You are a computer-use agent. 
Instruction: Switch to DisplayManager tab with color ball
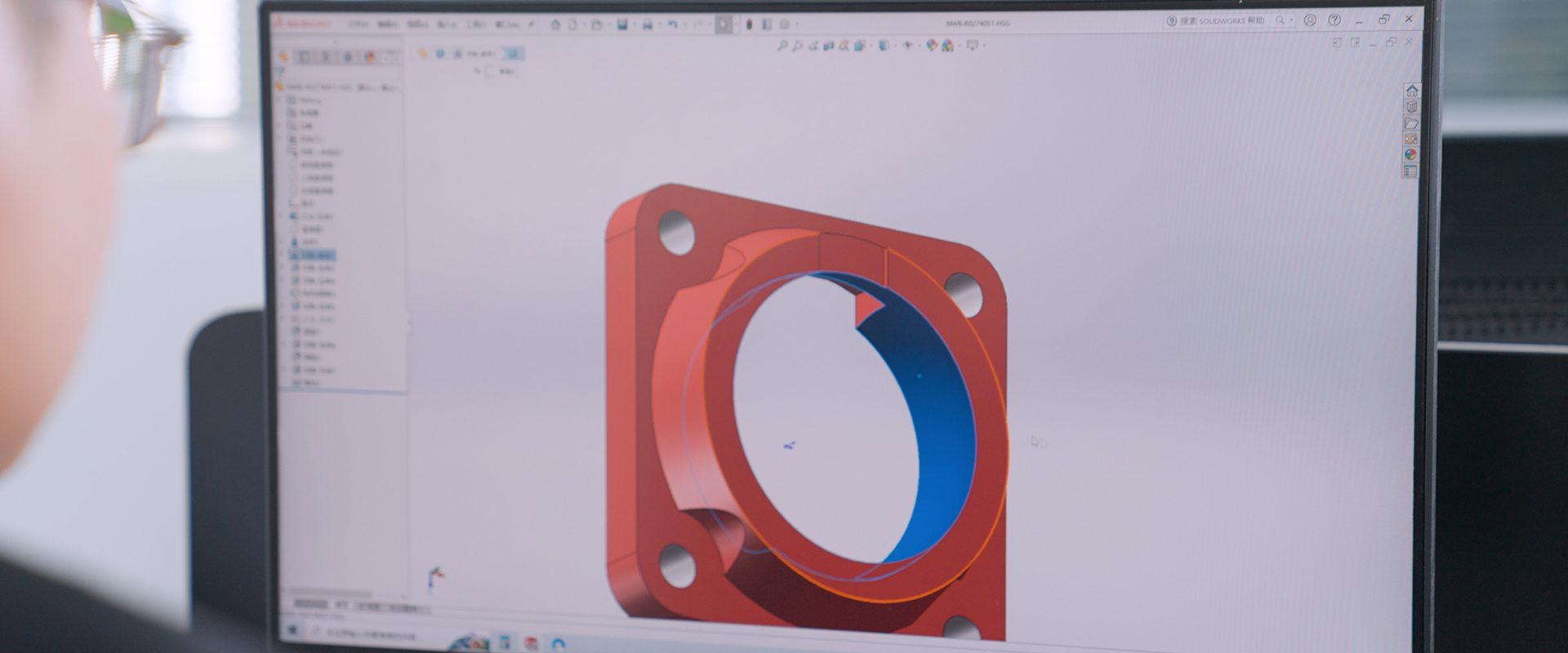pos(369,57)
